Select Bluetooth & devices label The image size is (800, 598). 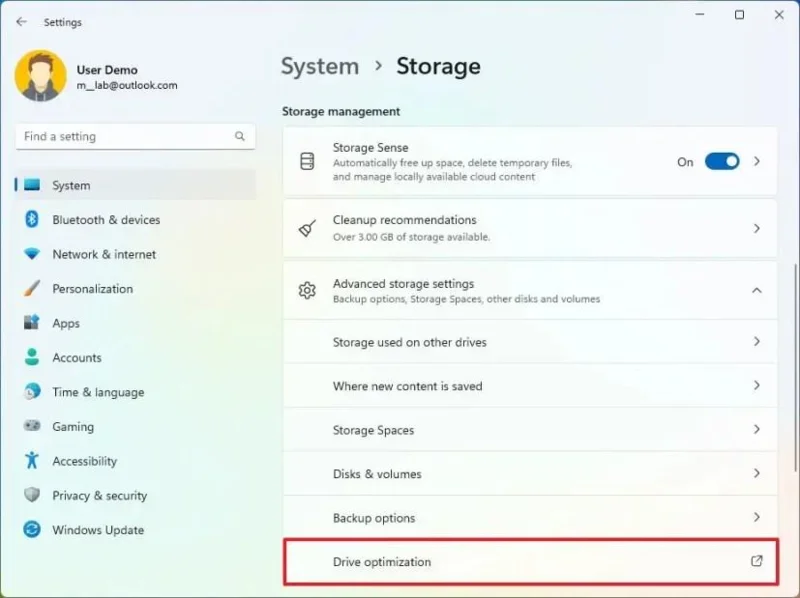[106, 220]
